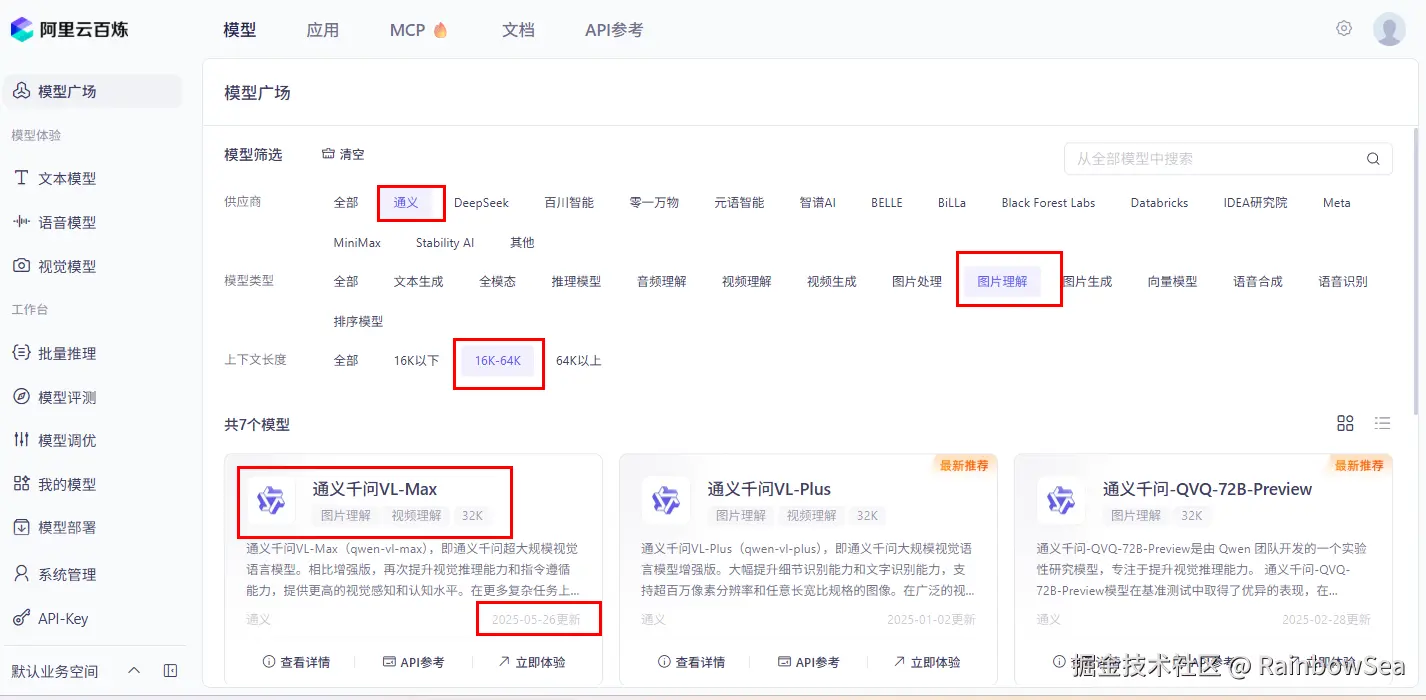Click the 通义千问VL-Max card title
This screenshot has height=700, width=1426.
point(375,489)
